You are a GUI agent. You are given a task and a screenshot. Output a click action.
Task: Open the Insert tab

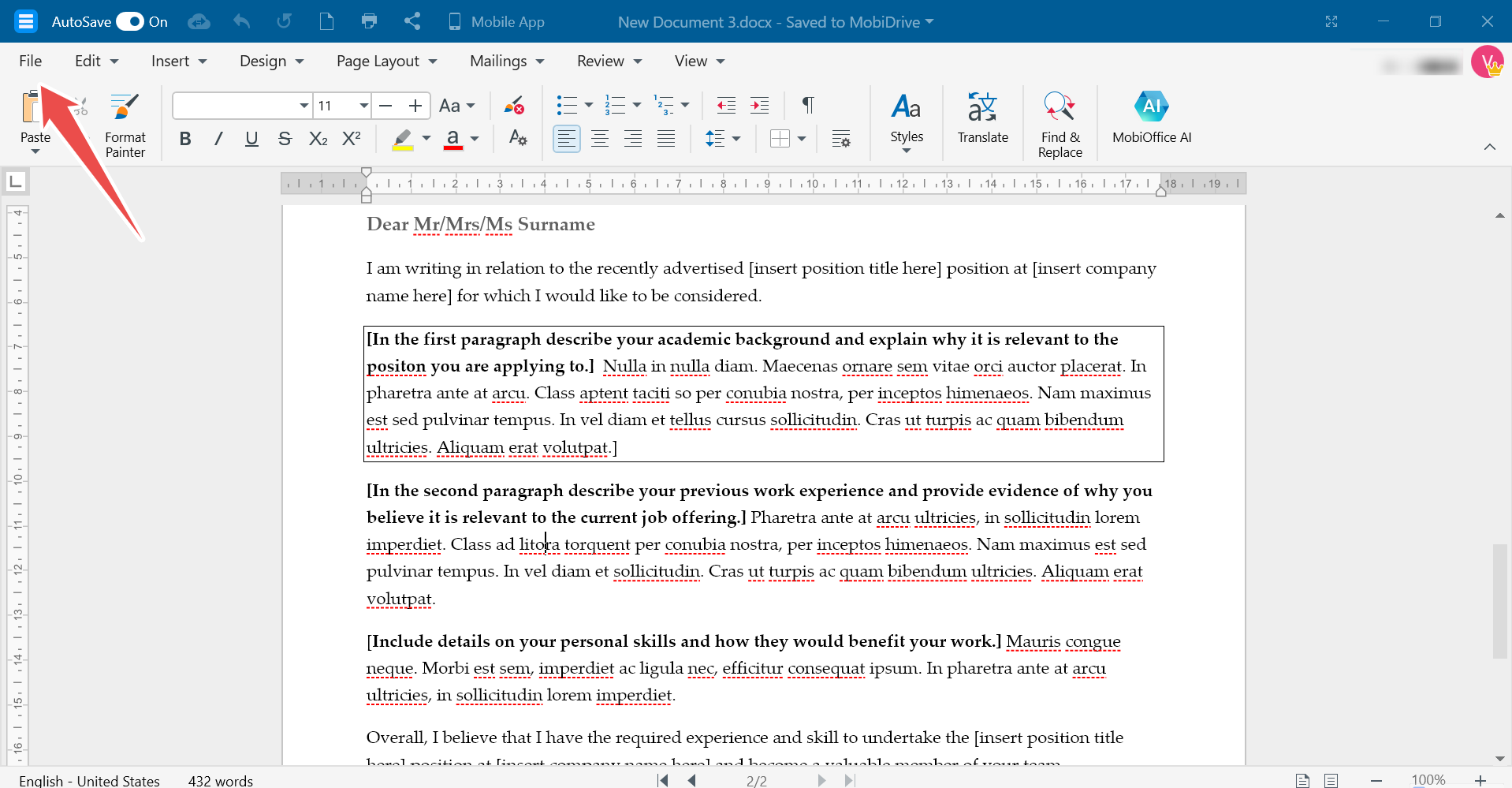(179, 61)
